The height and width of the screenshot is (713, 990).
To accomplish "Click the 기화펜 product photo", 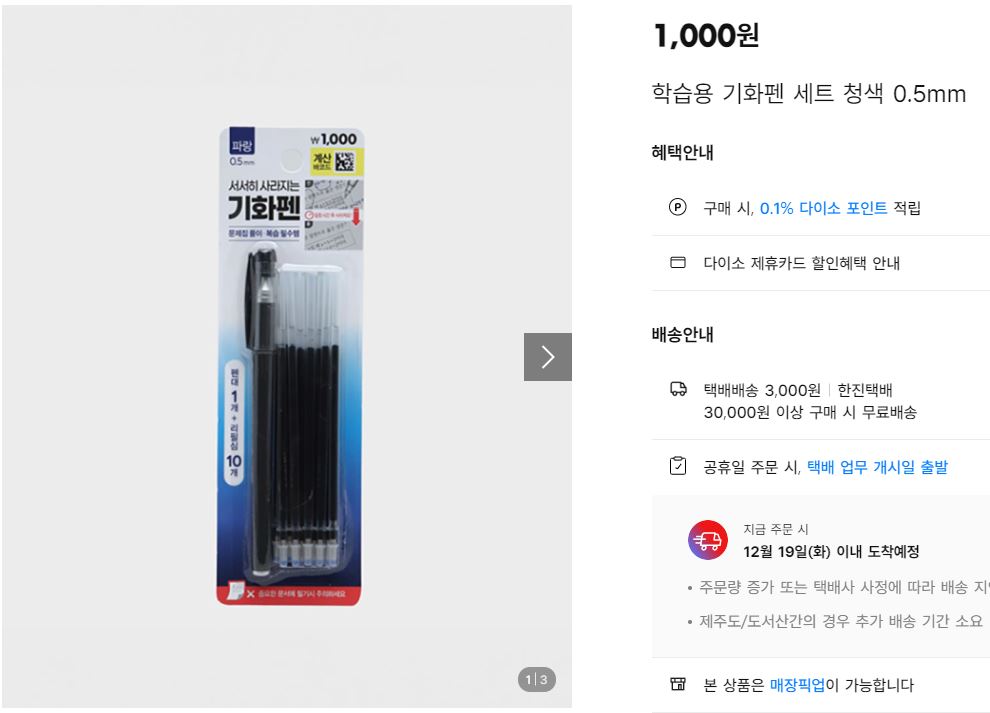I will (x=290, y=366).
